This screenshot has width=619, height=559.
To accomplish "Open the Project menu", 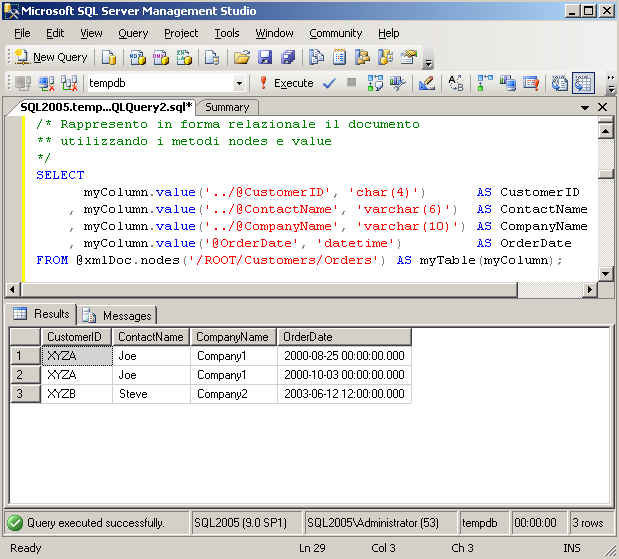I will (181, 34).
